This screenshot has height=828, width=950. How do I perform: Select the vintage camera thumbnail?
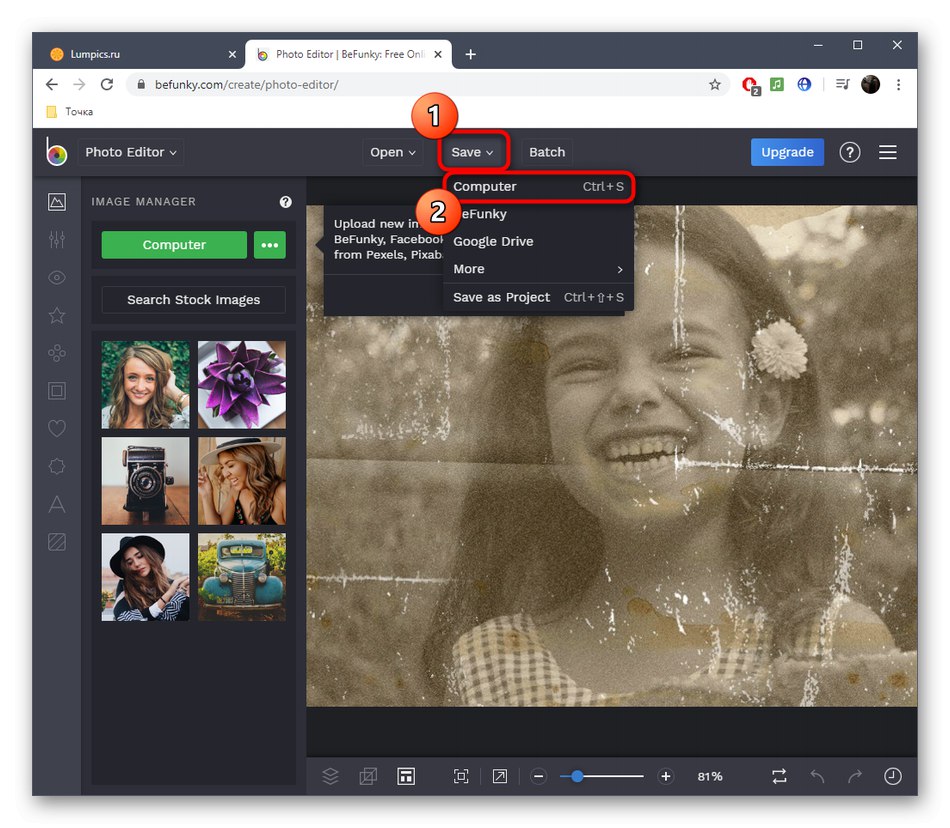click(145, 481)
